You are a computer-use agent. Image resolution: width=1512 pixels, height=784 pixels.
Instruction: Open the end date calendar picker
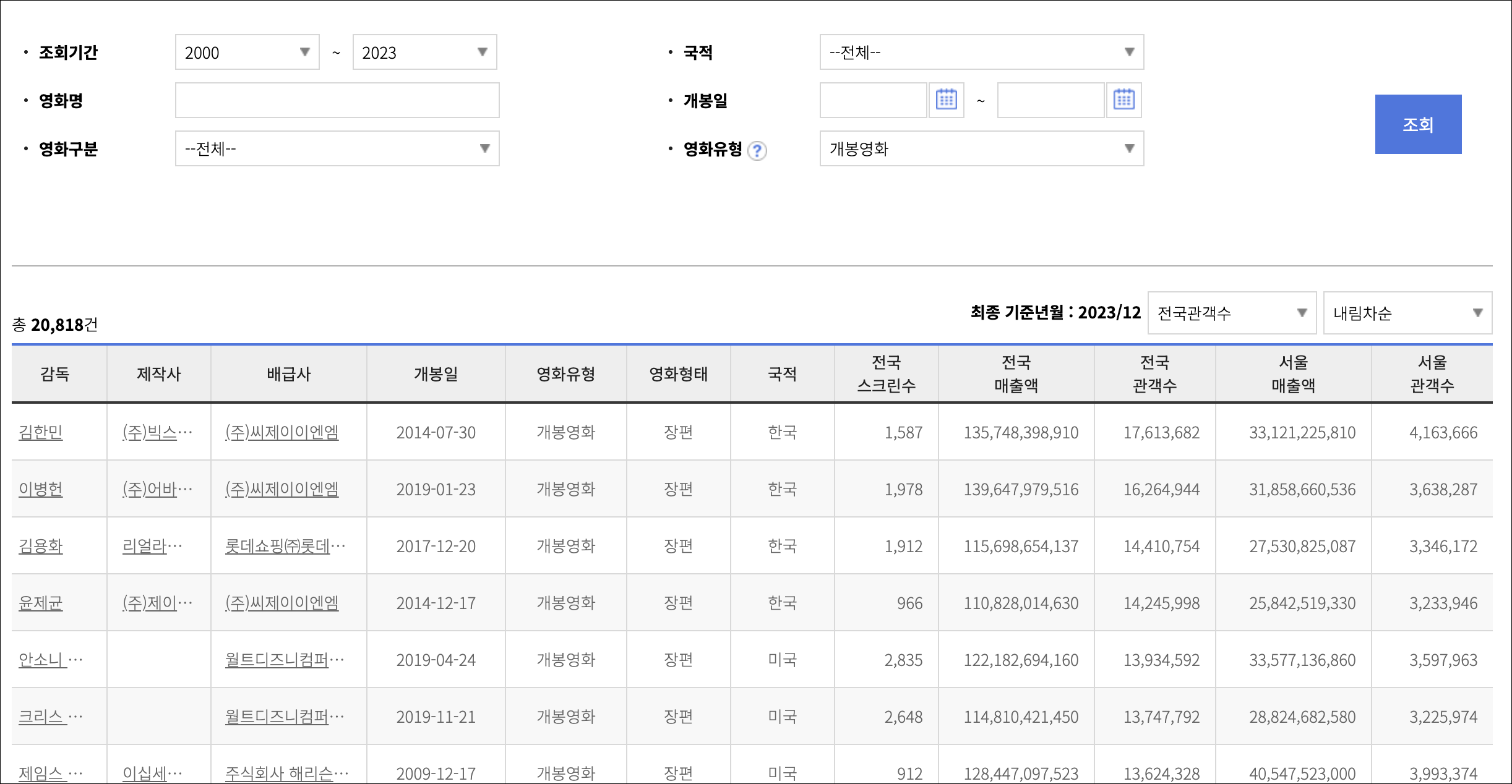pyautogui.click(x=1124, y=100)
